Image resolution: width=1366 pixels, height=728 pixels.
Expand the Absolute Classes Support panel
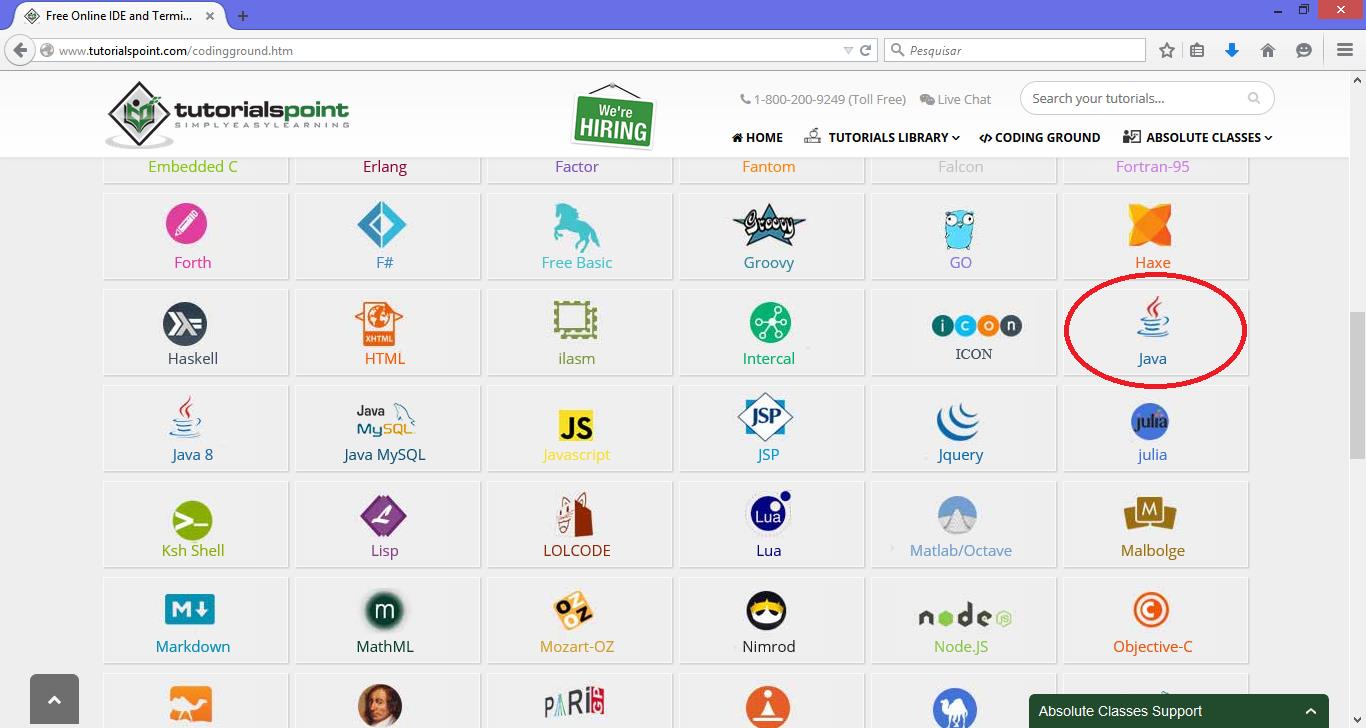1179,711
